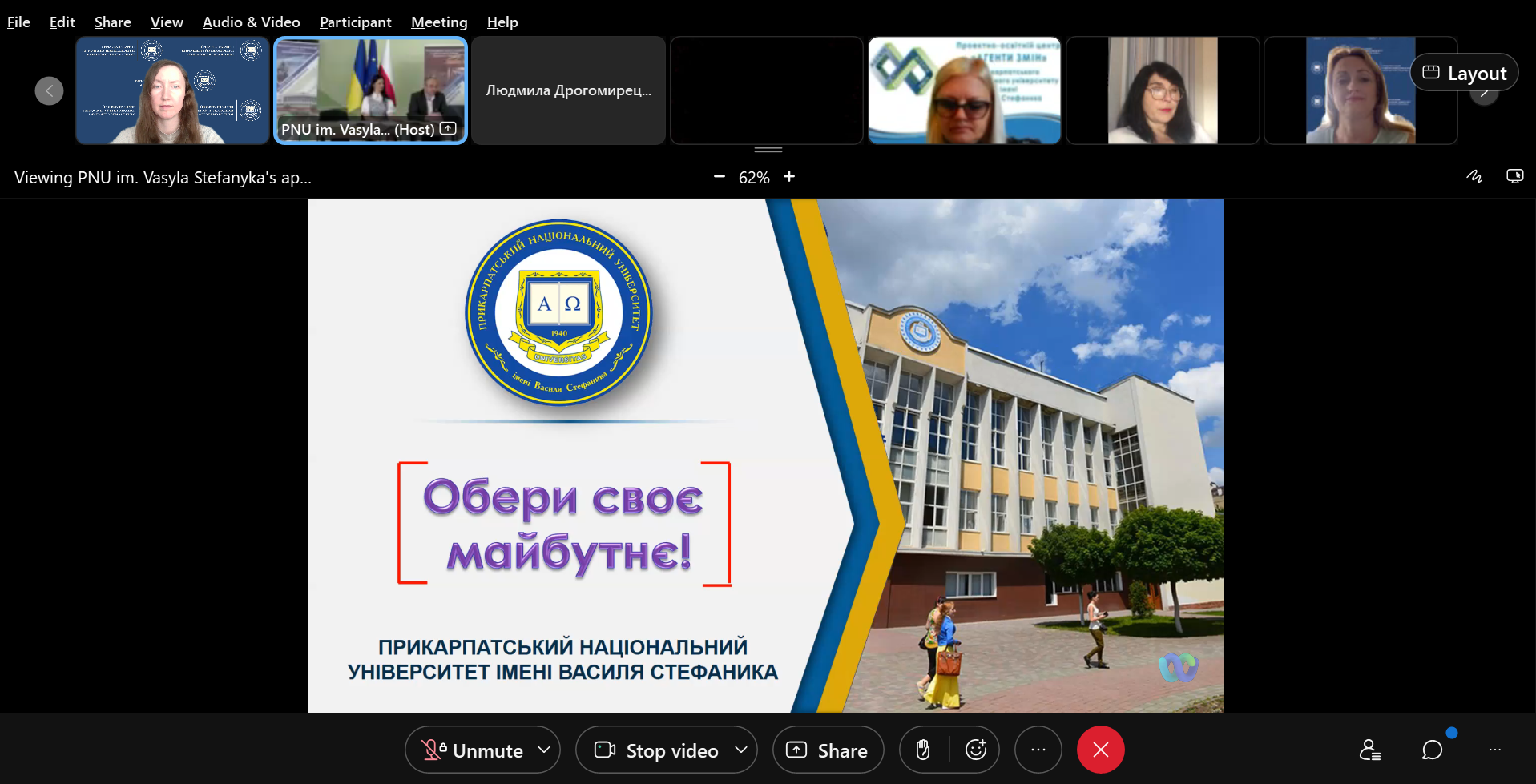The width and height of the screenshot is (1536, 784).
Task: Raise hand using the hand icon
Action: click(923, 750)
